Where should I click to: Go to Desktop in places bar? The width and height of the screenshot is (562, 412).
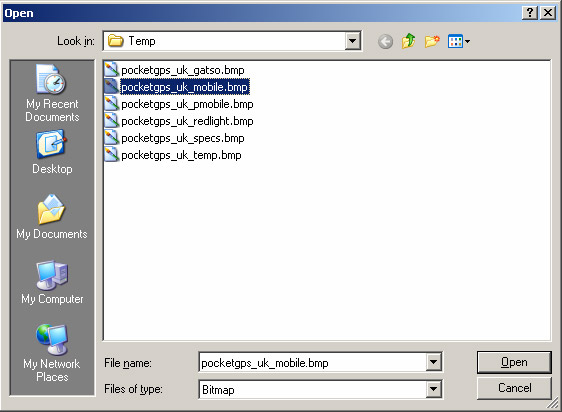click(x=52, y=153)
